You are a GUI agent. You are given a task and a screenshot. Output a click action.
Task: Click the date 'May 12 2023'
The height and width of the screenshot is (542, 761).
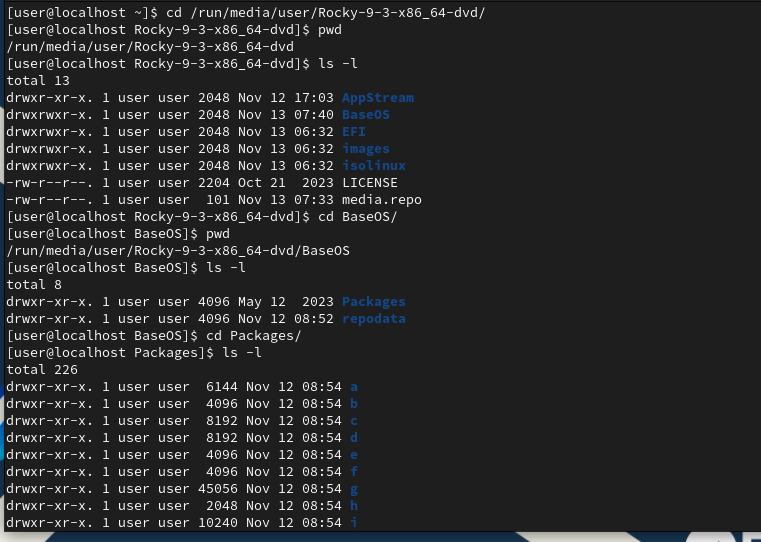coord(286,302)
